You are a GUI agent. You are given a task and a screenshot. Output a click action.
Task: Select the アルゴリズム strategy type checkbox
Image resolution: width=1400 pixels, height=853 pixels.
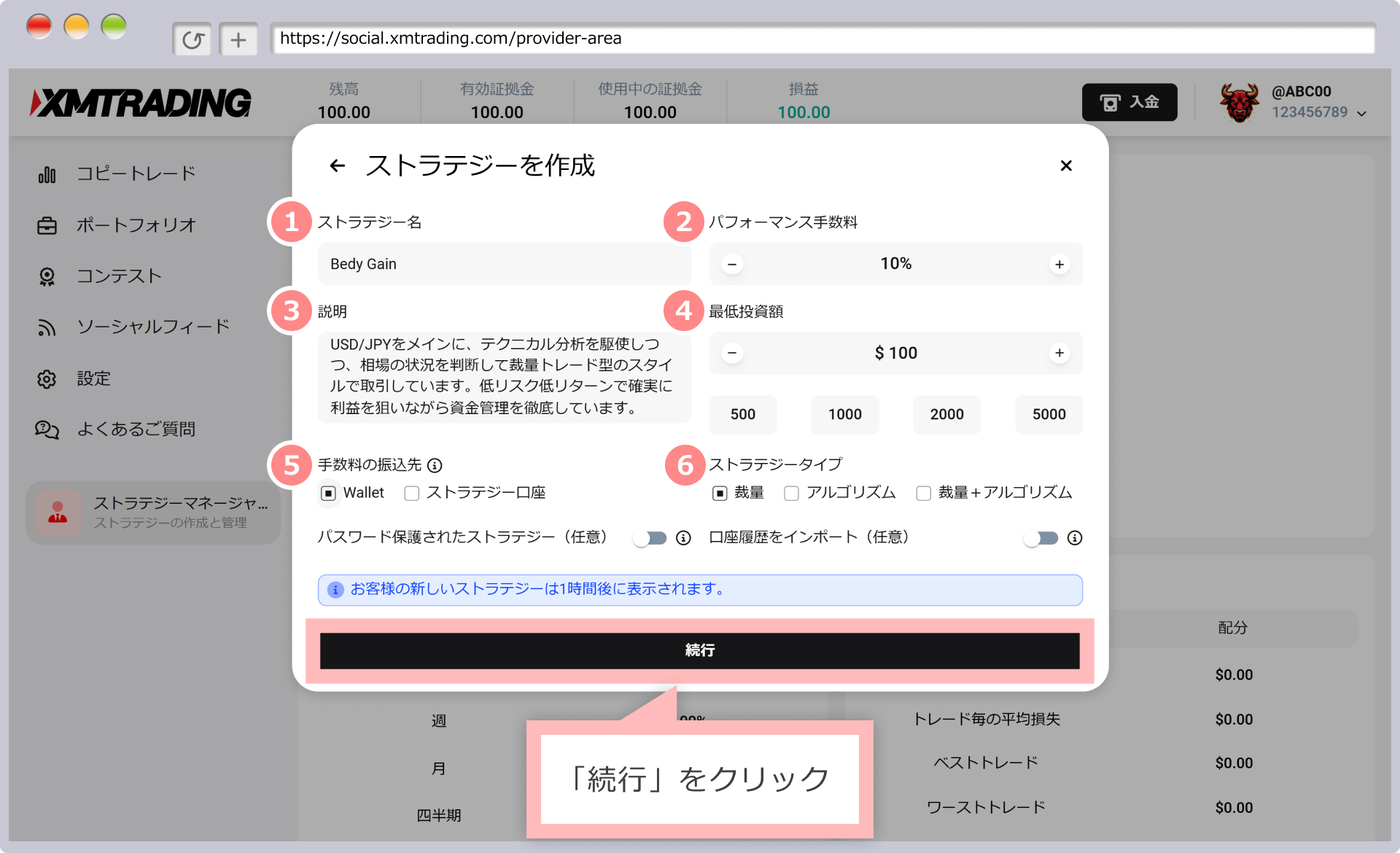(791, 494)
